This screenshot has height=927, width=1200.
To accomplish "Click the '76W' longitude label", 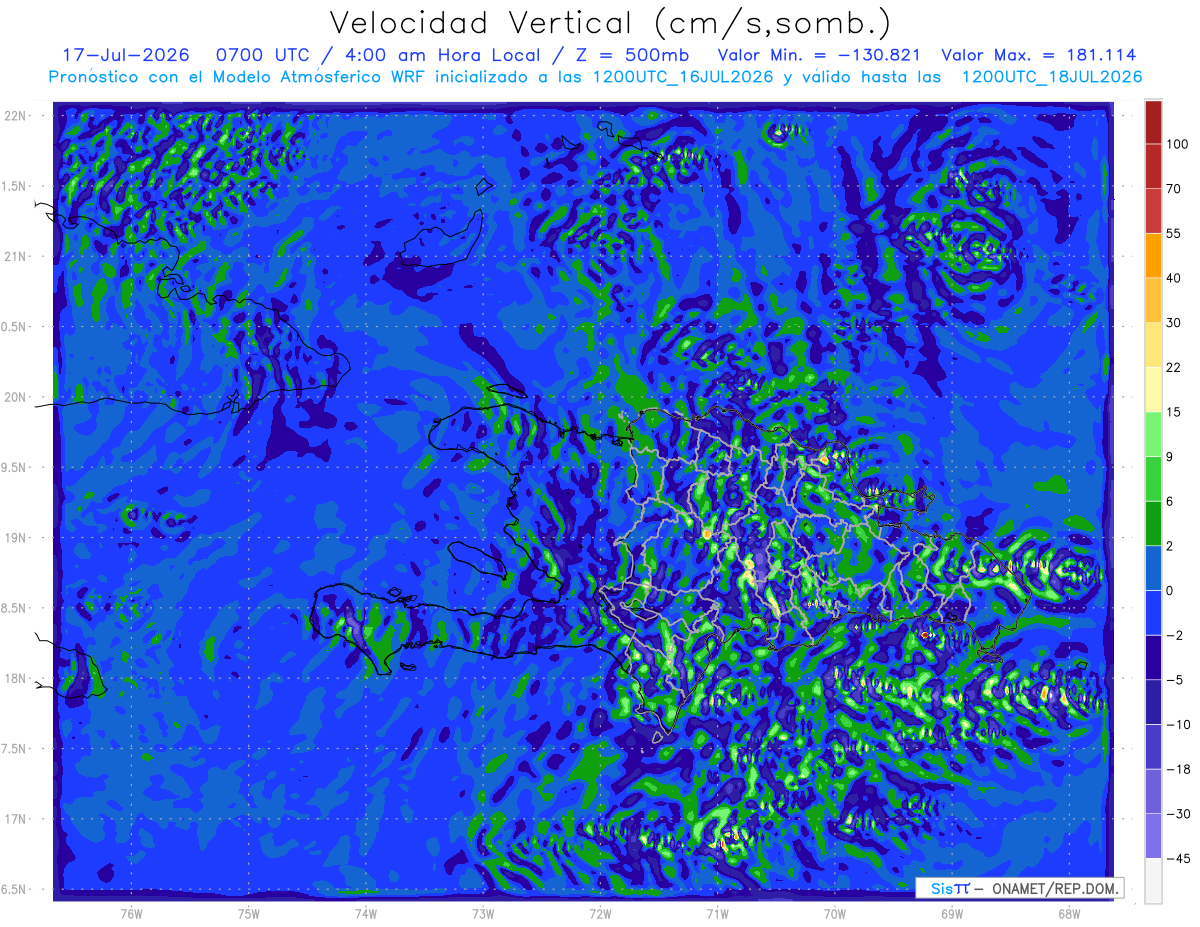I will point(131,913).
